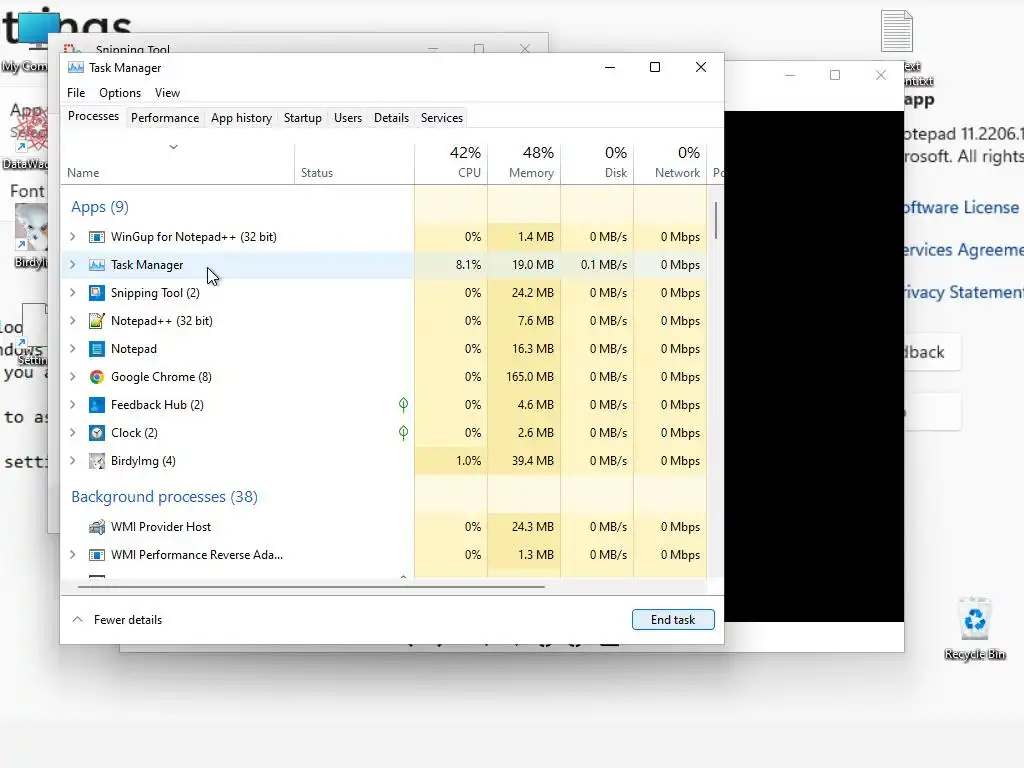1024x768 pixels.
Task: Switch to the Performance tab
Action: tap(165, 118)
